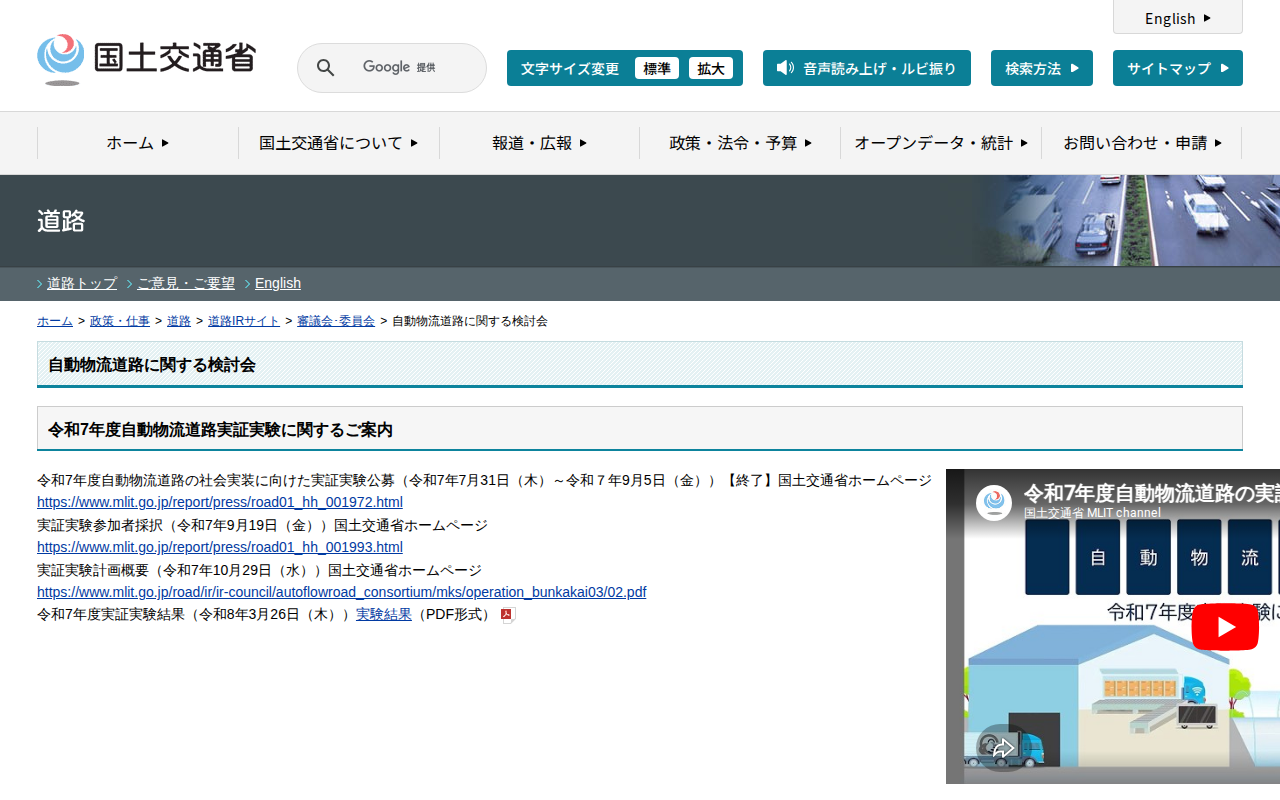The height and width of the screenshot is (800, 1280).
Task: Open the 実験結果 PDF link
Action: click(383, 614)
